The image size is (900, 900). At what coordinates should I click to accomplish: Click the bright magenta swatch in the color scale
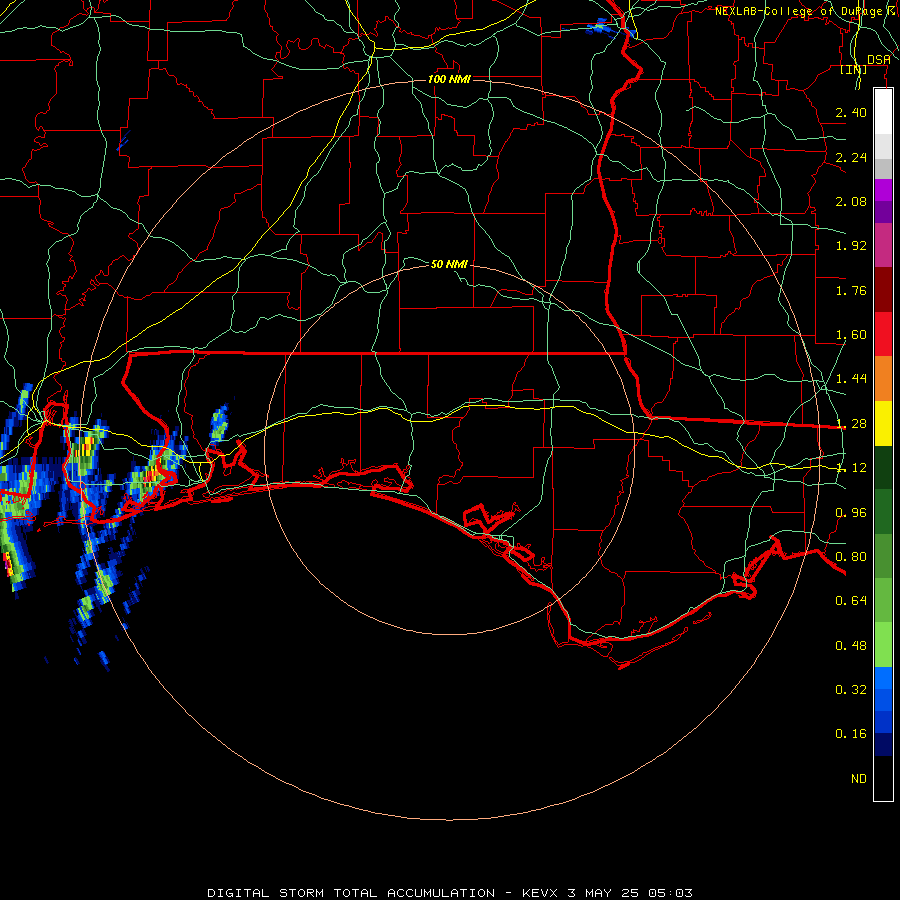883,190
